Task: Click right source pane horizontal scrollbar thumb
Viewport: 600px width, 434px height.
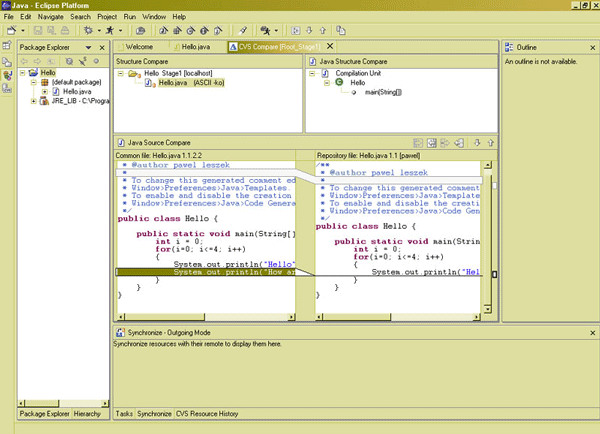Action: pyautogui.click(x=356, y=317)
